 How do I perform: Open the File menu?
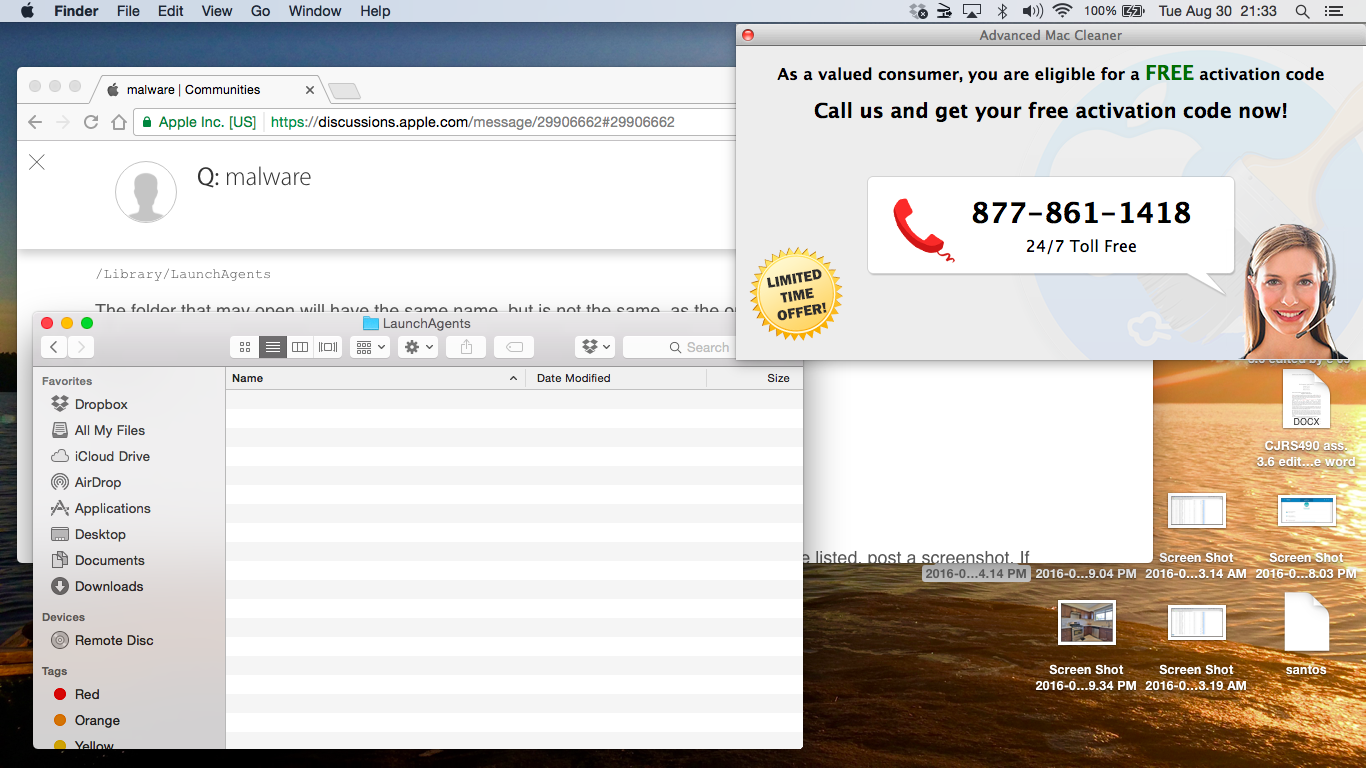(x=128, y=11)
